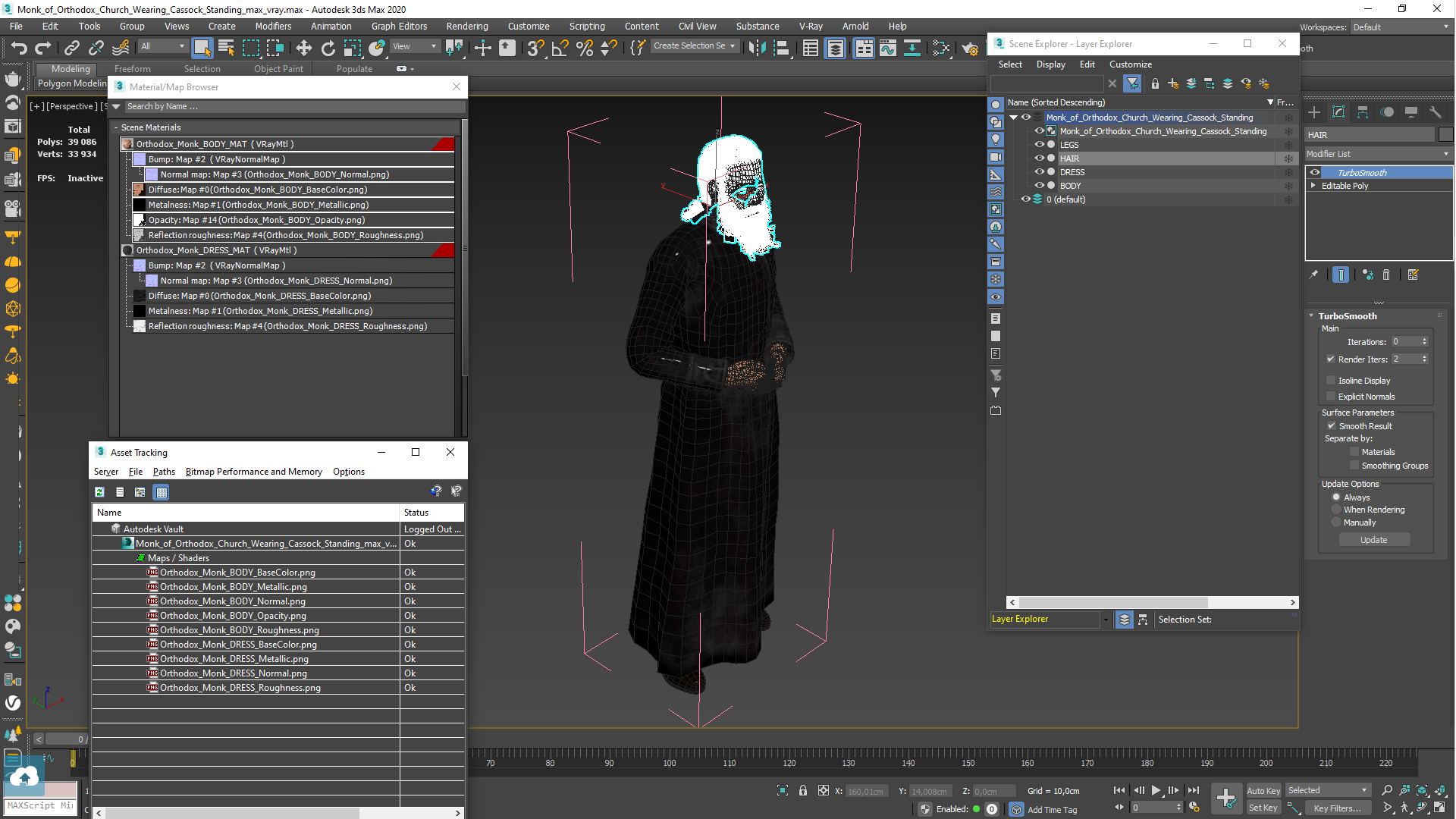
Task: Click Configure Modifier Sets icon
Action: pyautogui.click(x=1414, y=275)
